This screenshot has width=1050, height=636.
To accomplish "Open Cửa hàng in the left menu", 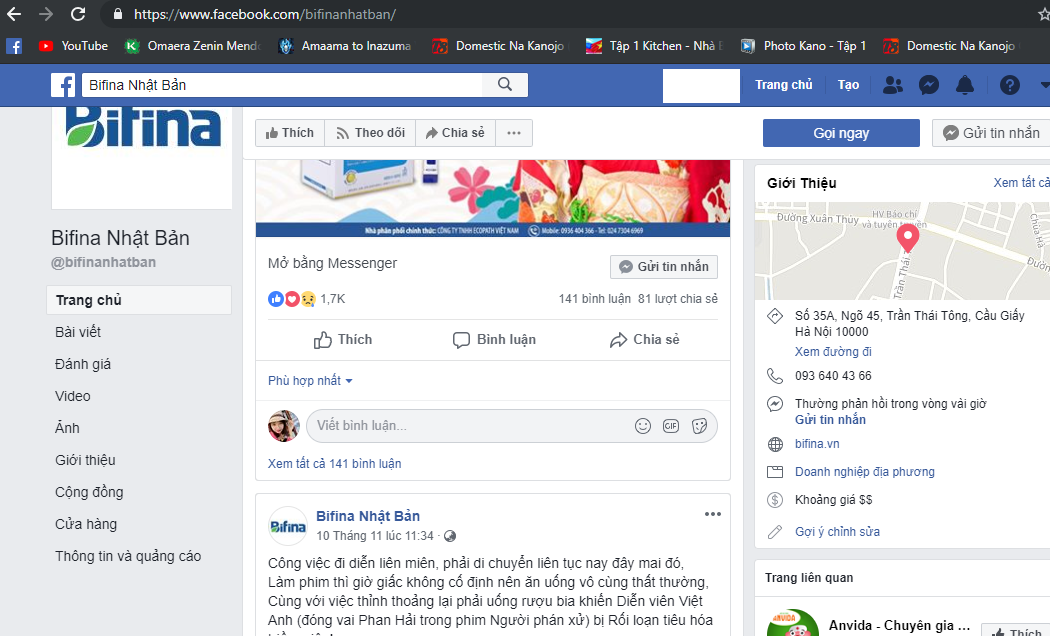I will [x=86, y=524].
